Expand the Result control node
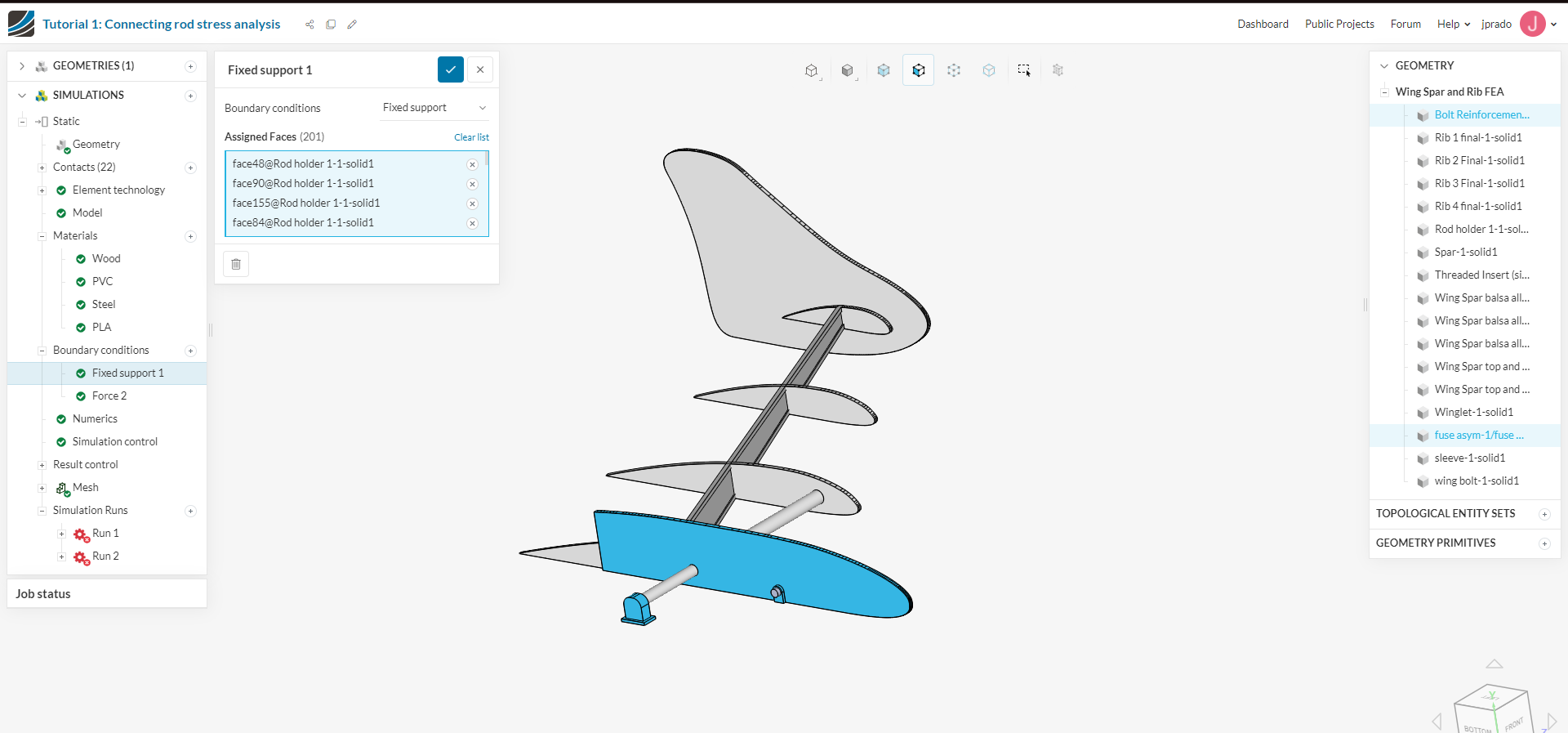 click(x=42, y=465)
